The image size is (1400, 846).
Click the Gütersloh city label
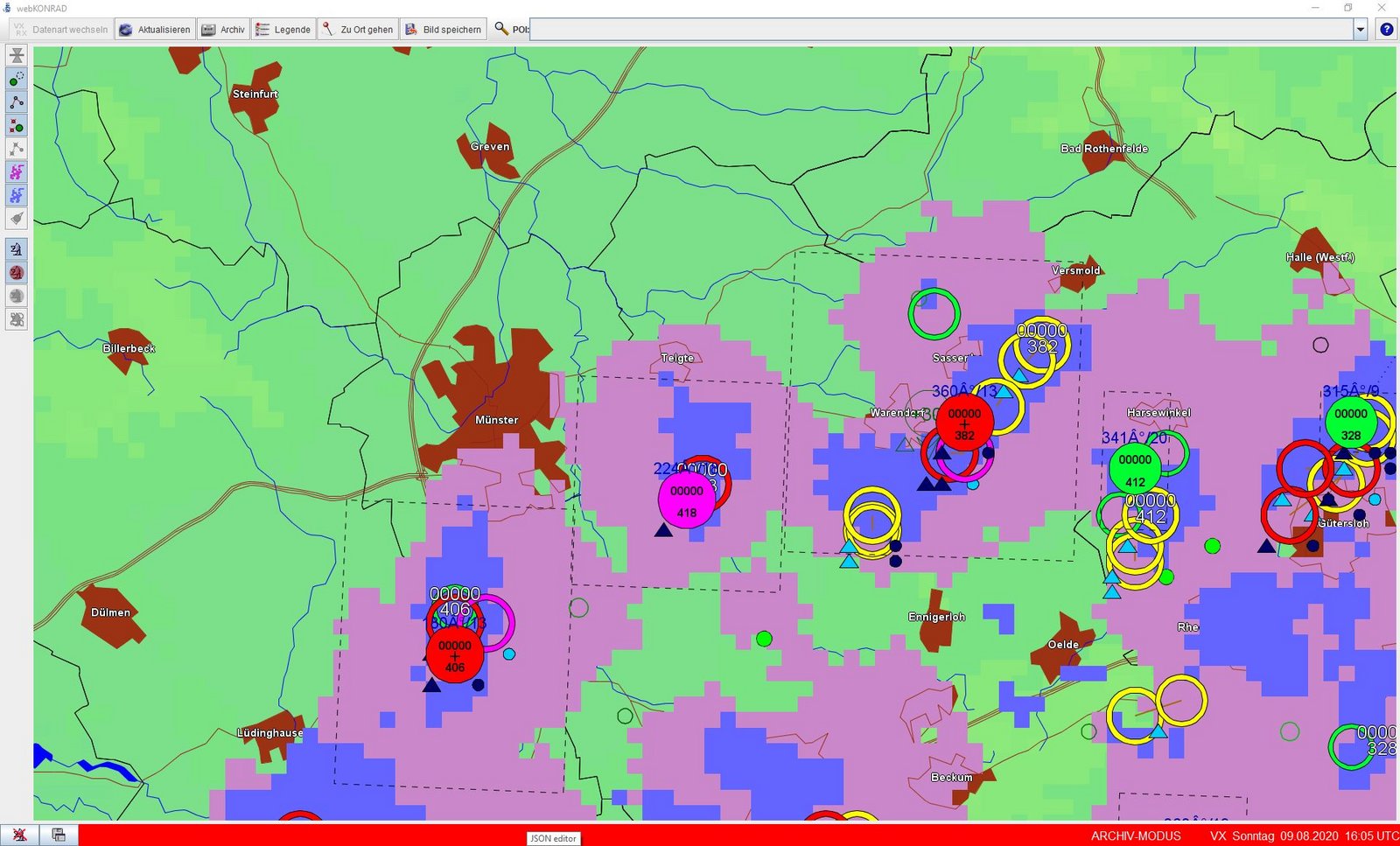tap(1344, 523)
